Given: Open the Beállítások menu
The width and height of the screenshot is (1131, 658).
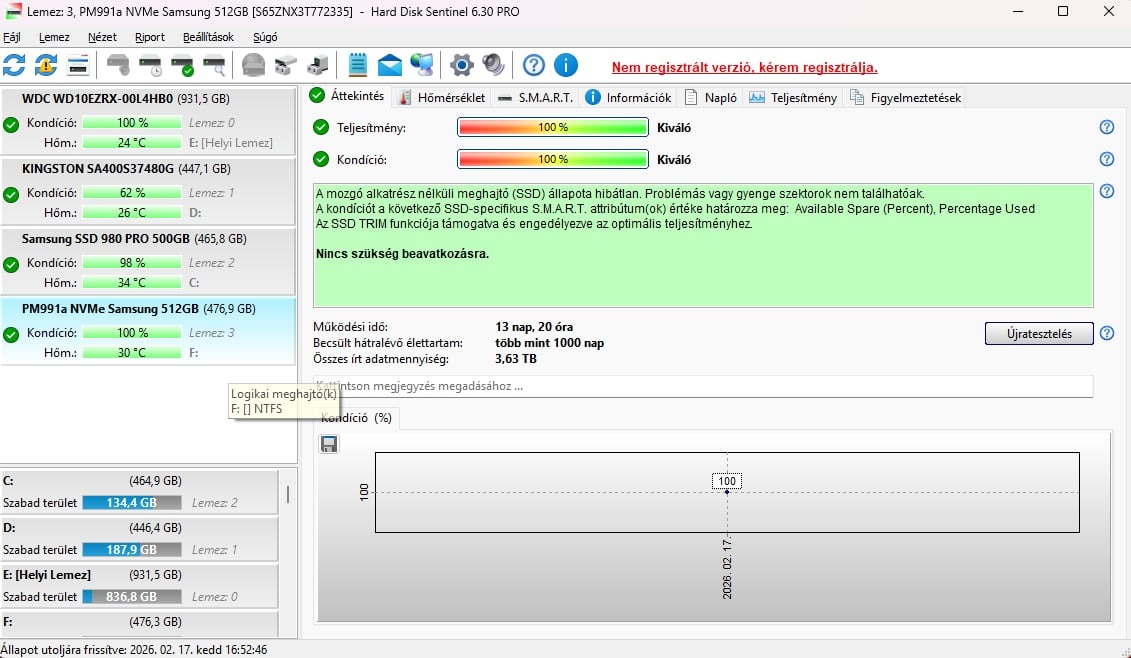Looking at the screenshot, I should pos(208,38).
